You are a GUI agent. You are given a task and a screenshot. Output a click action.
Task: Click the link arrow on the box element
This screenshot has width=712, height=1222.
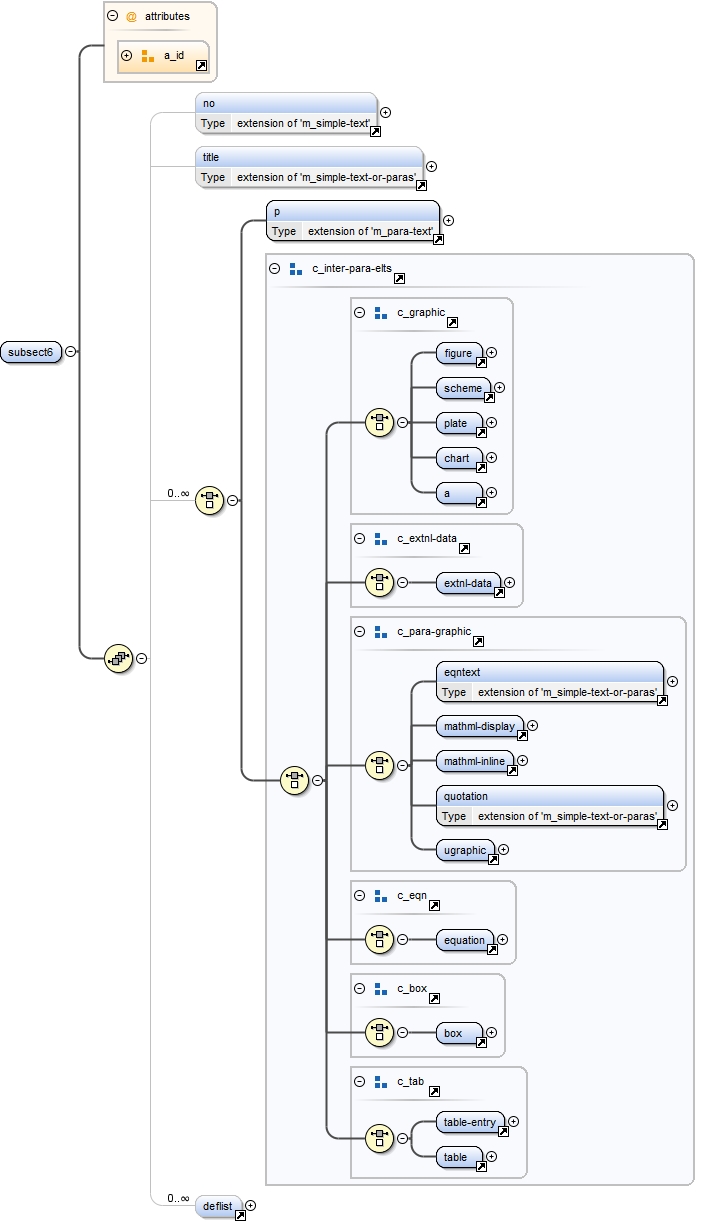pyautogui.click(x=480, y=1043)
